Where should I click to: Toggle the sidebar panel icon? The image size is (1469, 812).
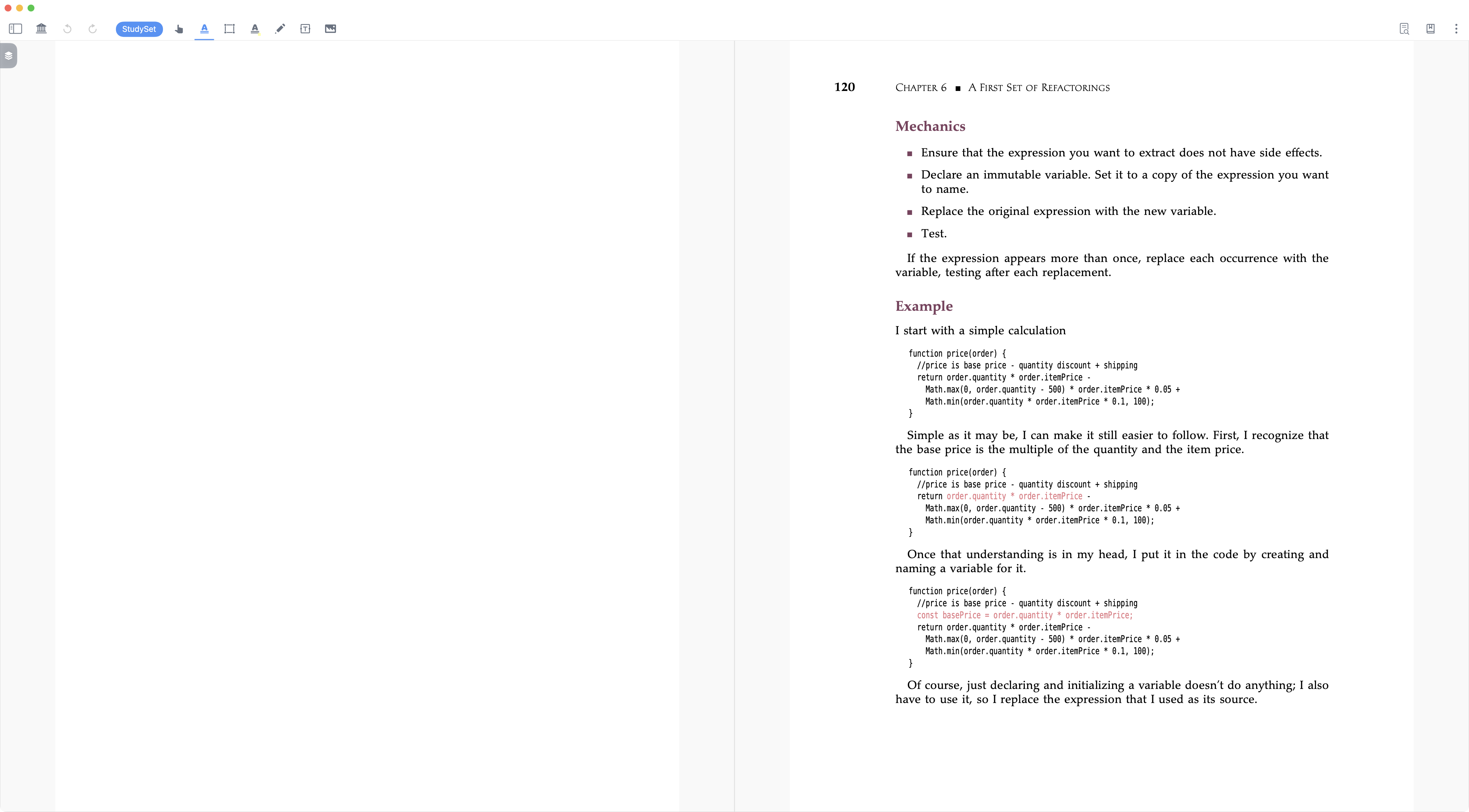pos(15,28)
